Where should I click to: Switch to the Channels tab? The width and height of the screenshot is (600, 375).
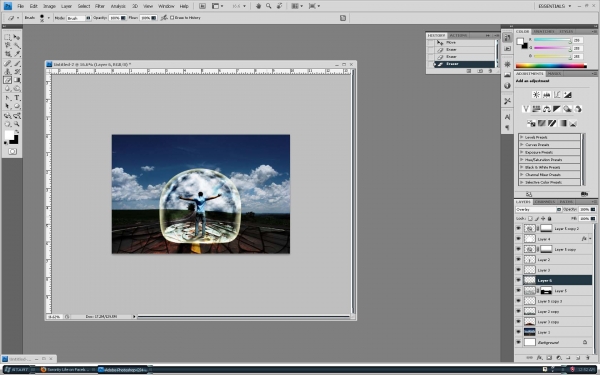tap(545, 202)
